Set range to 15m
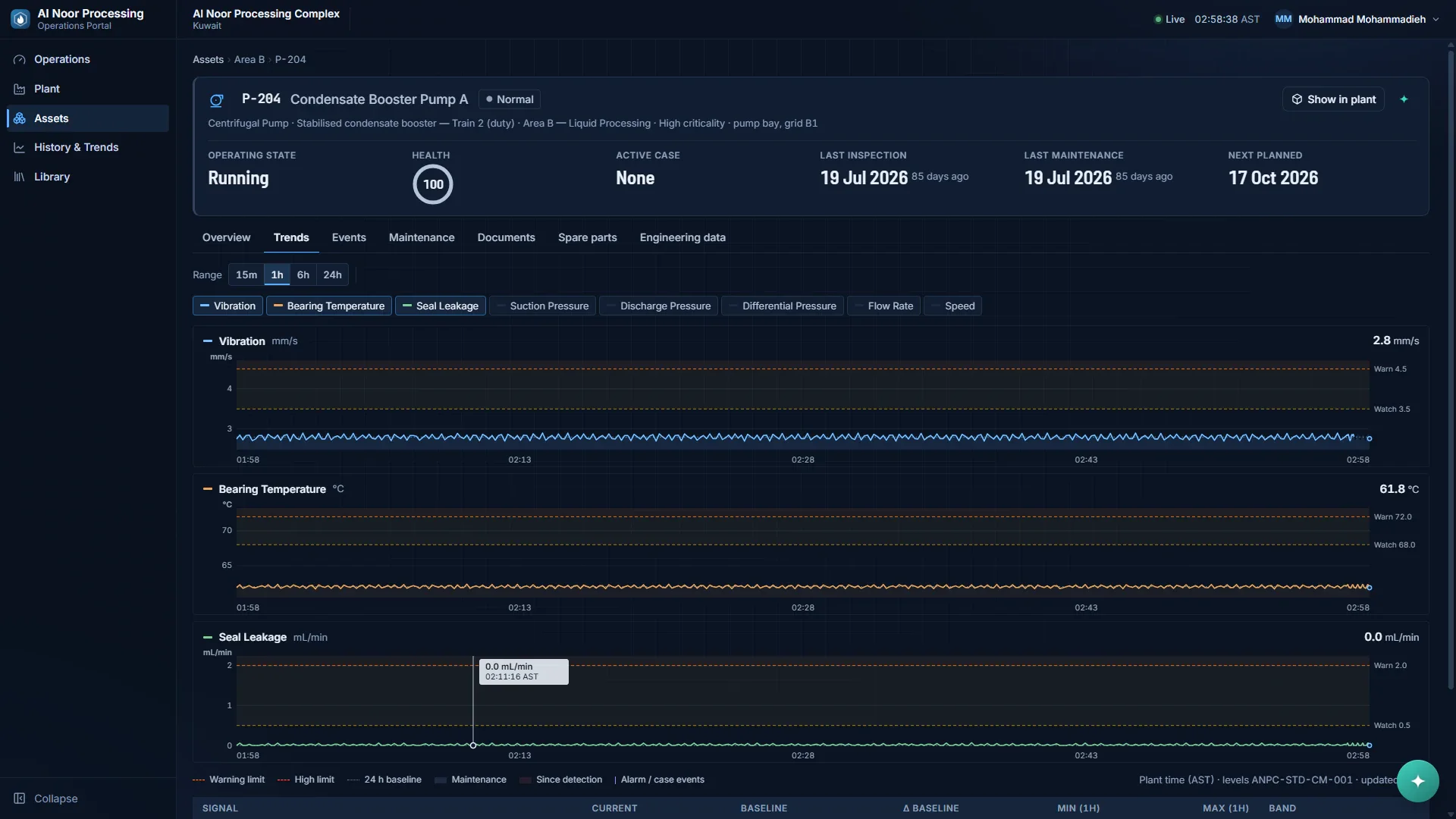 (246, 275)
